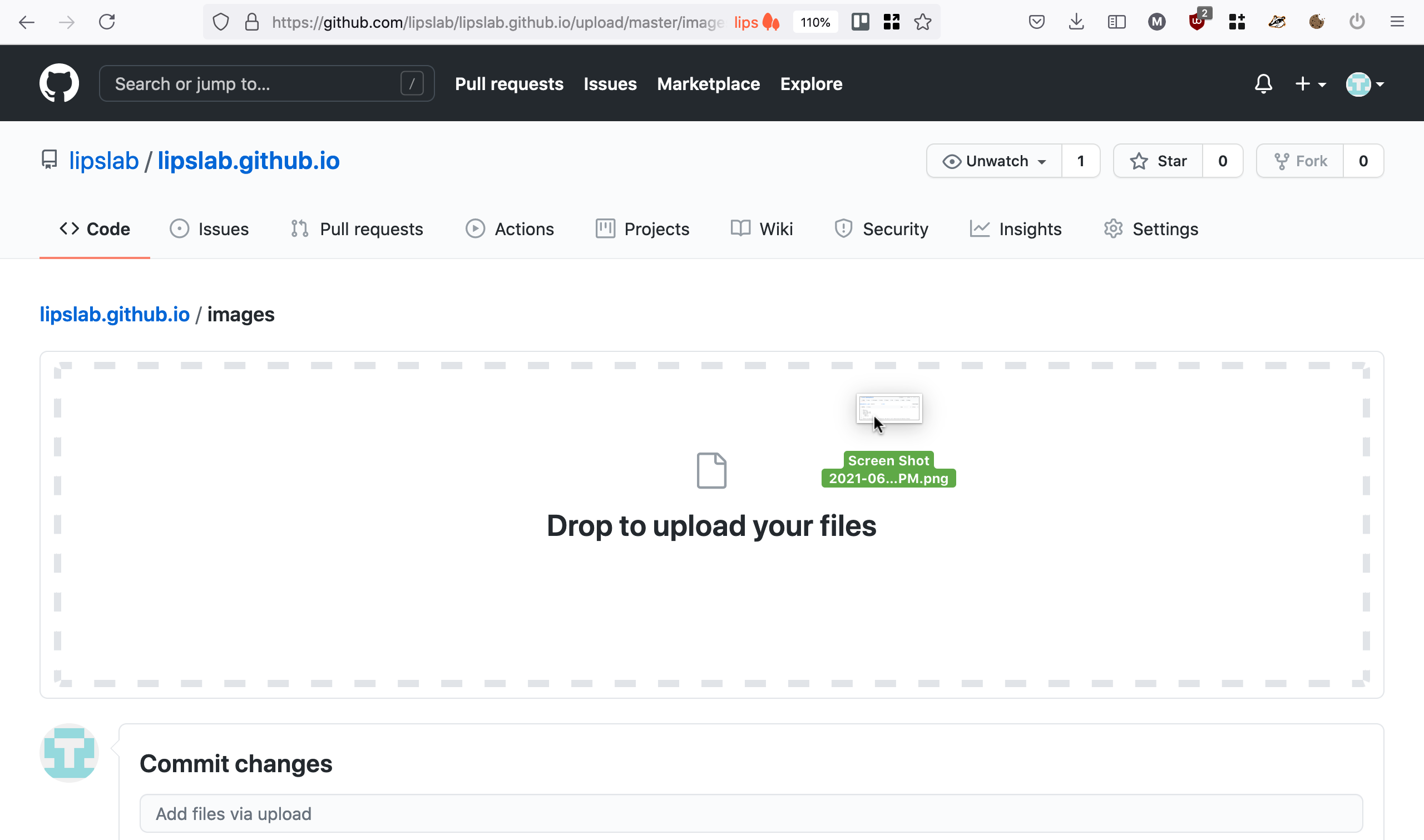Open the repository Settings tab

[x=1151, y=228]
